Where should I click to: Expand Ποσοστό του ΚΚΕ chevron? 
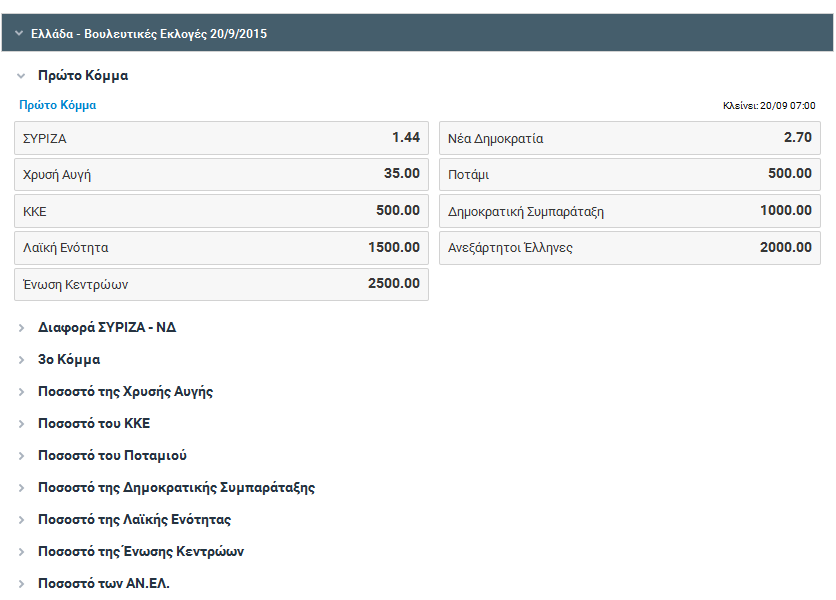21,423
